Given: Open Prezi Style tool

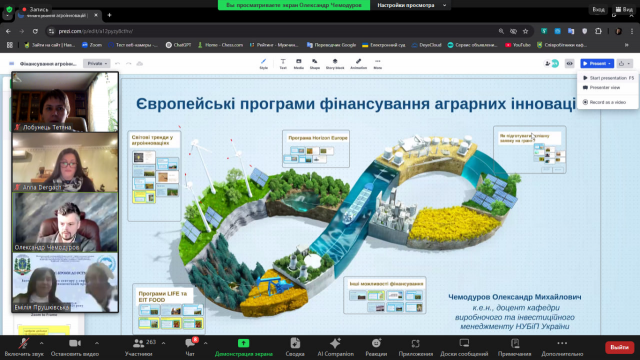Looking at the screenshot, I should pyautogui.click(x=264, y=64).
